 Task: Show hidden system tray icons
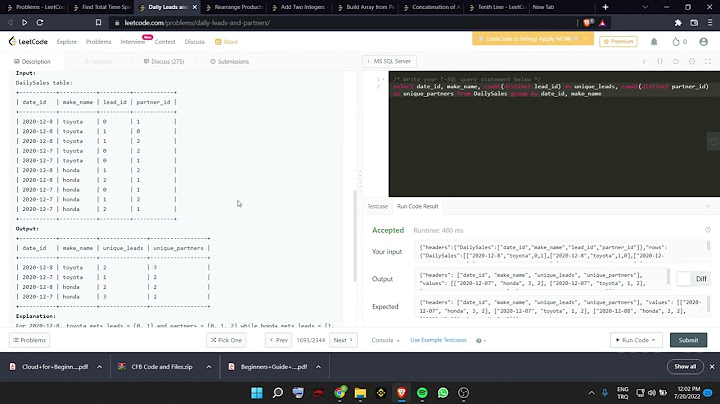click(x=591, y=393)
